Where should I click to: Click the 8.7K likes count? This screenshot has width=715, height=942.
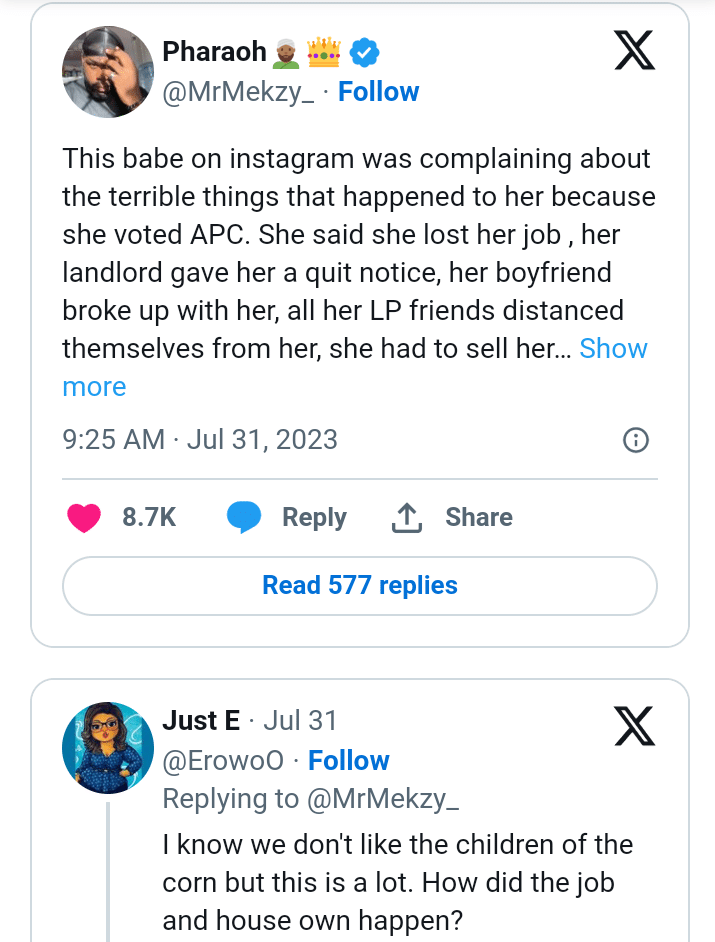point(149,518)
